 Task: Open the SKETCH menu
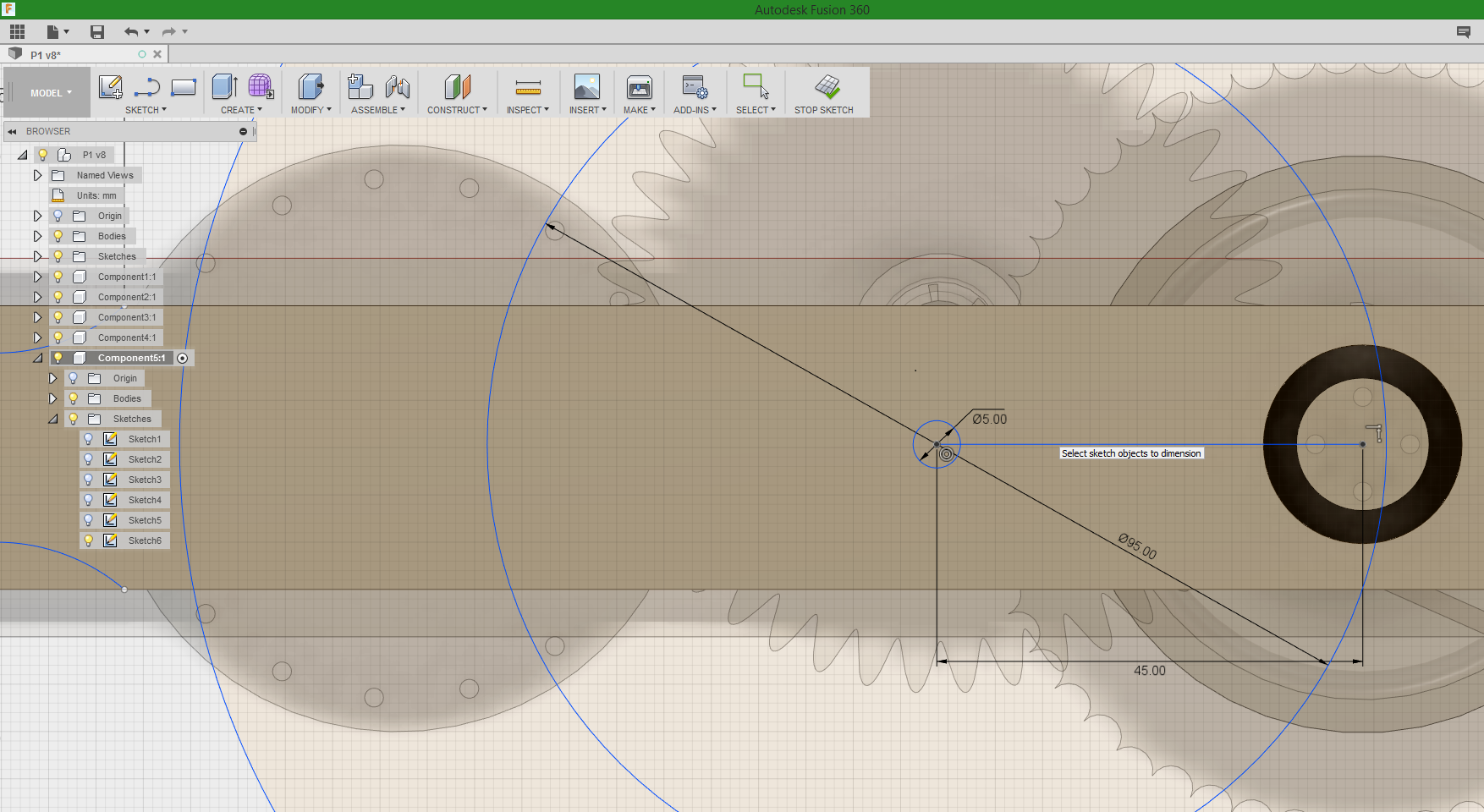click(146, 110)
